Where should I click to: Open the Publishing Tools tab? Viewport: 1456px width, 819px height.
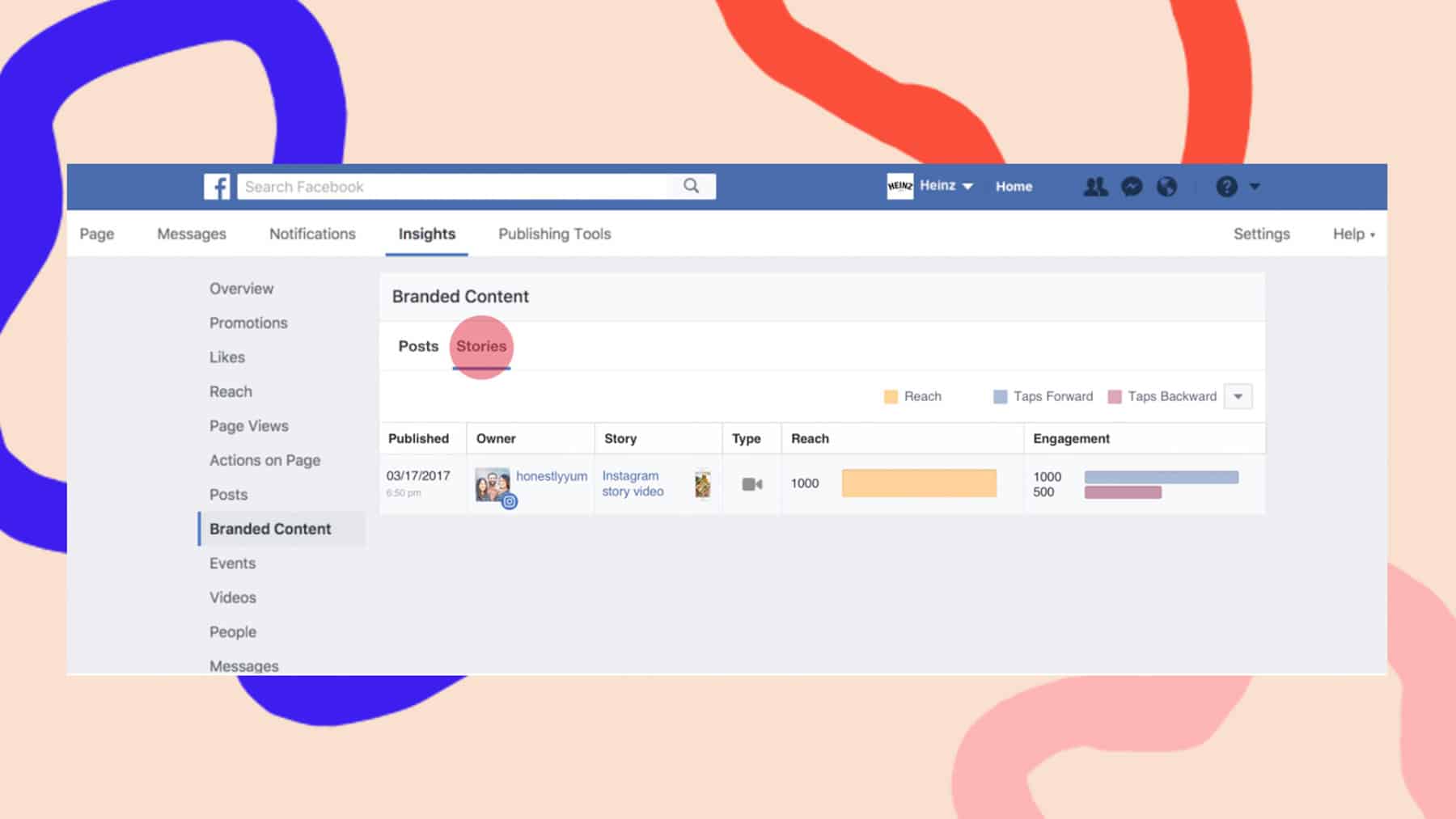pyautogui.click(x=554, y=234)
